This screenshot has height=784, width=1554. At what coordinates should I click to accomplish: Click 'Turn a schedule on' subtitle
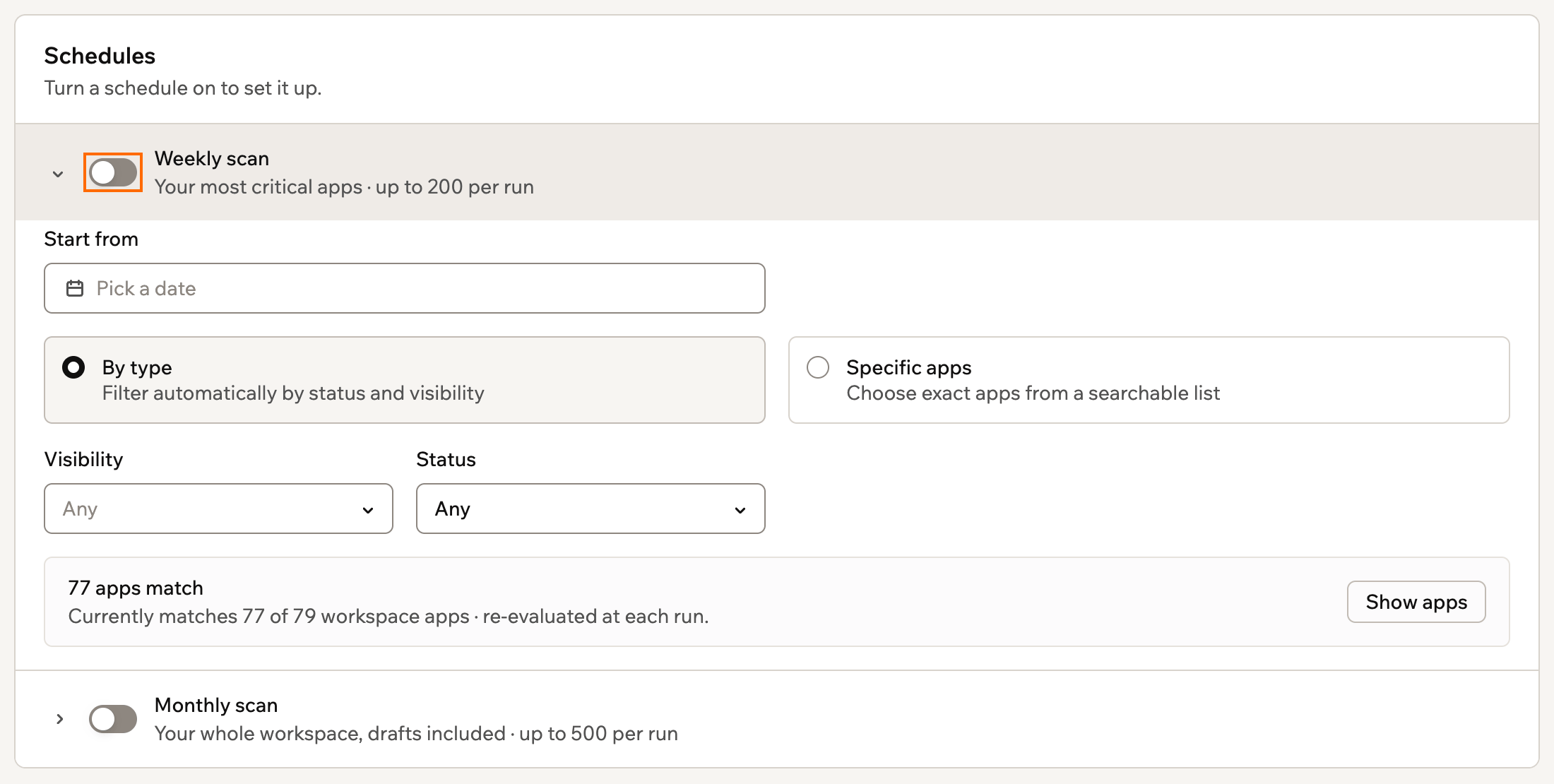[183, 88]
